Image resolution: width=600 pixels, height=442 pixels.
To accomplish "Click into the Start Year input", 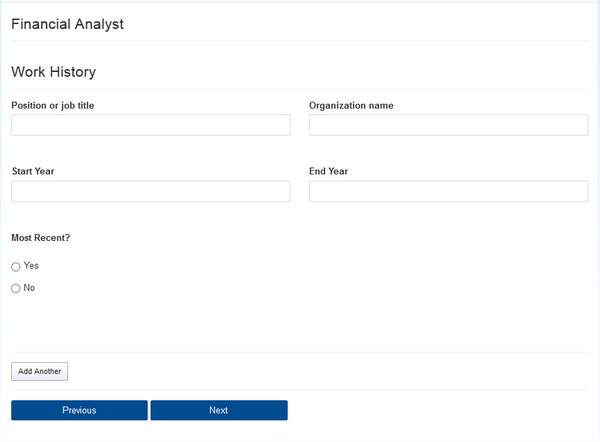I will click(150, 191).
